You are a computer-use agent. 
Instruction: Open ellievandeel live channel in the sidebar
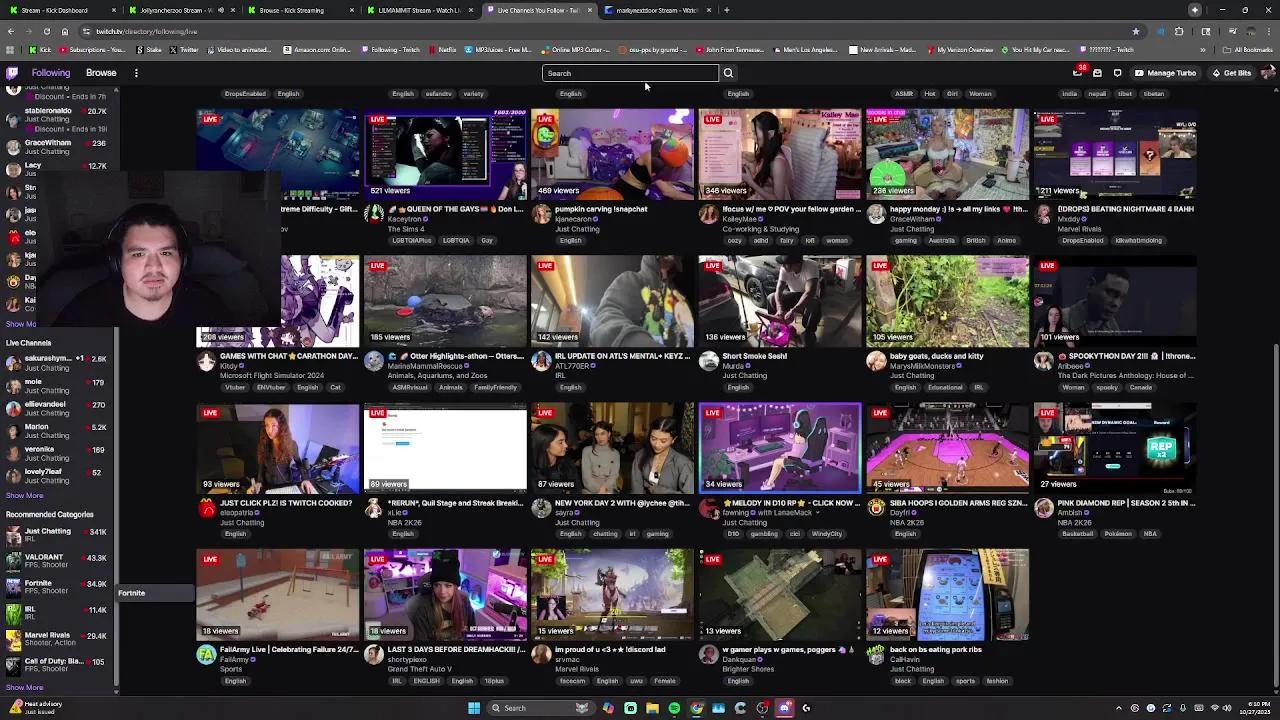click(x=58, y=409)
